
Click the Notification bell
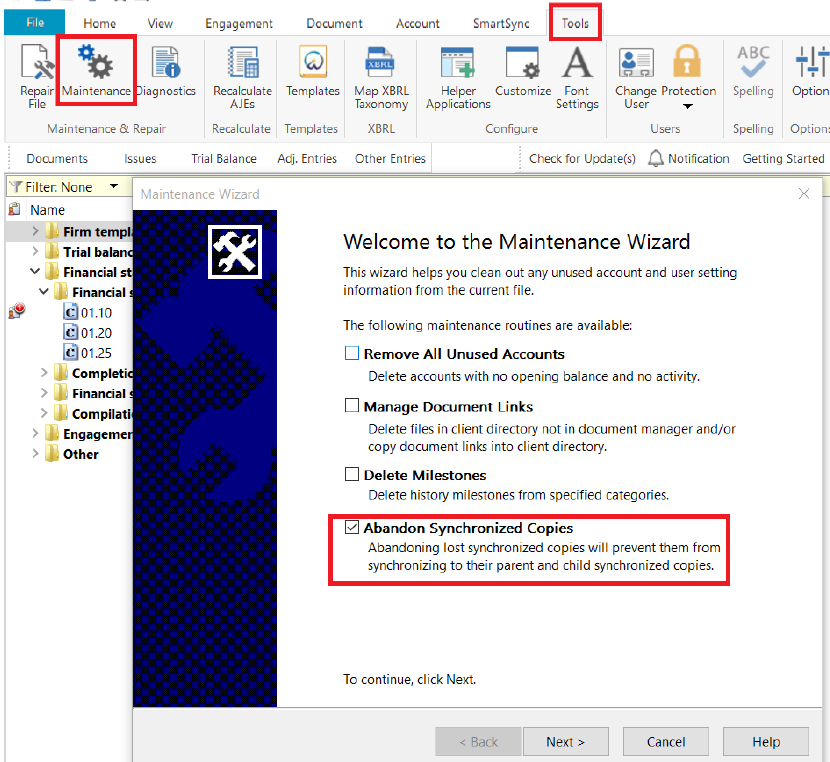tap(655, 158)
